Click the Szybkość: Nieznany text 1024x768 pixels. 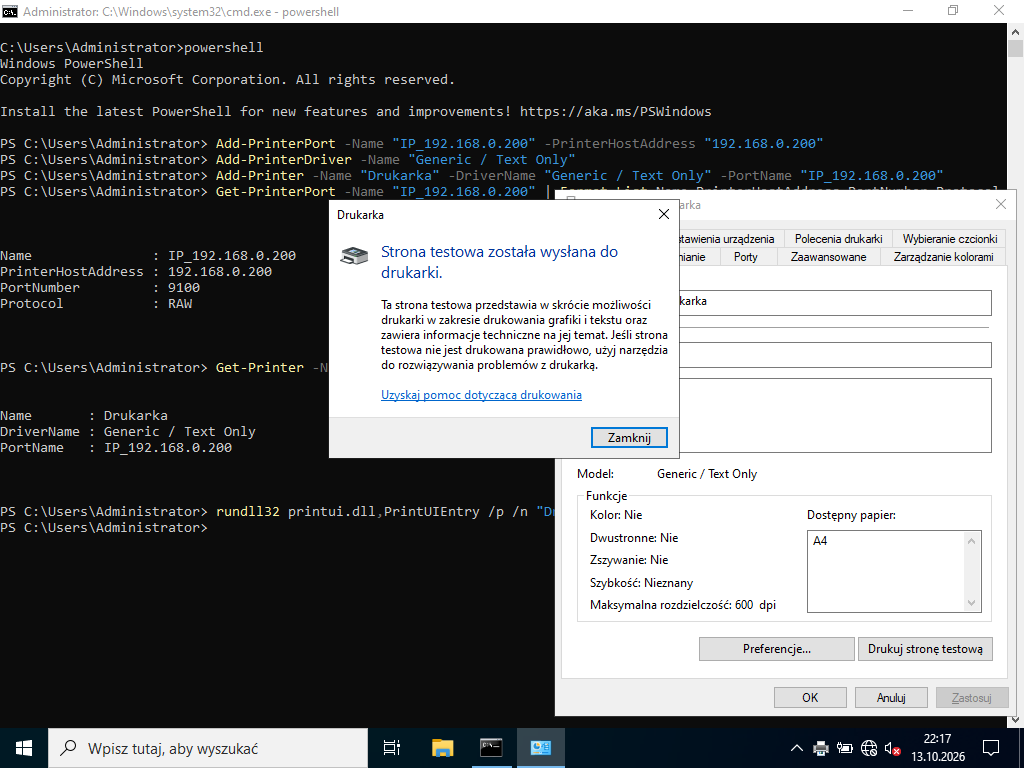(641, 583)
